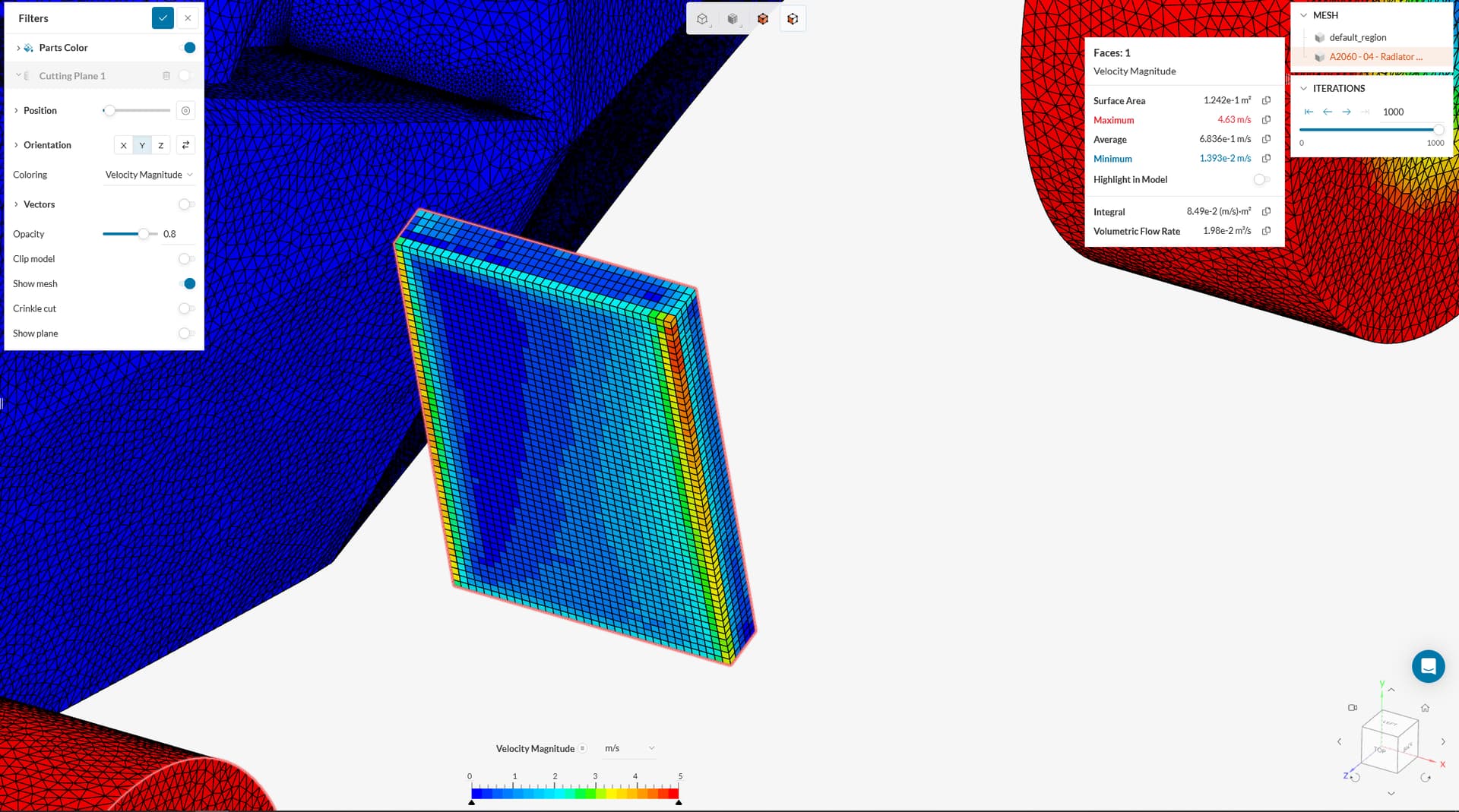Step to previous iteration with left arrow
This screenshot has width=1459, height=812.
coord(1328,112)
